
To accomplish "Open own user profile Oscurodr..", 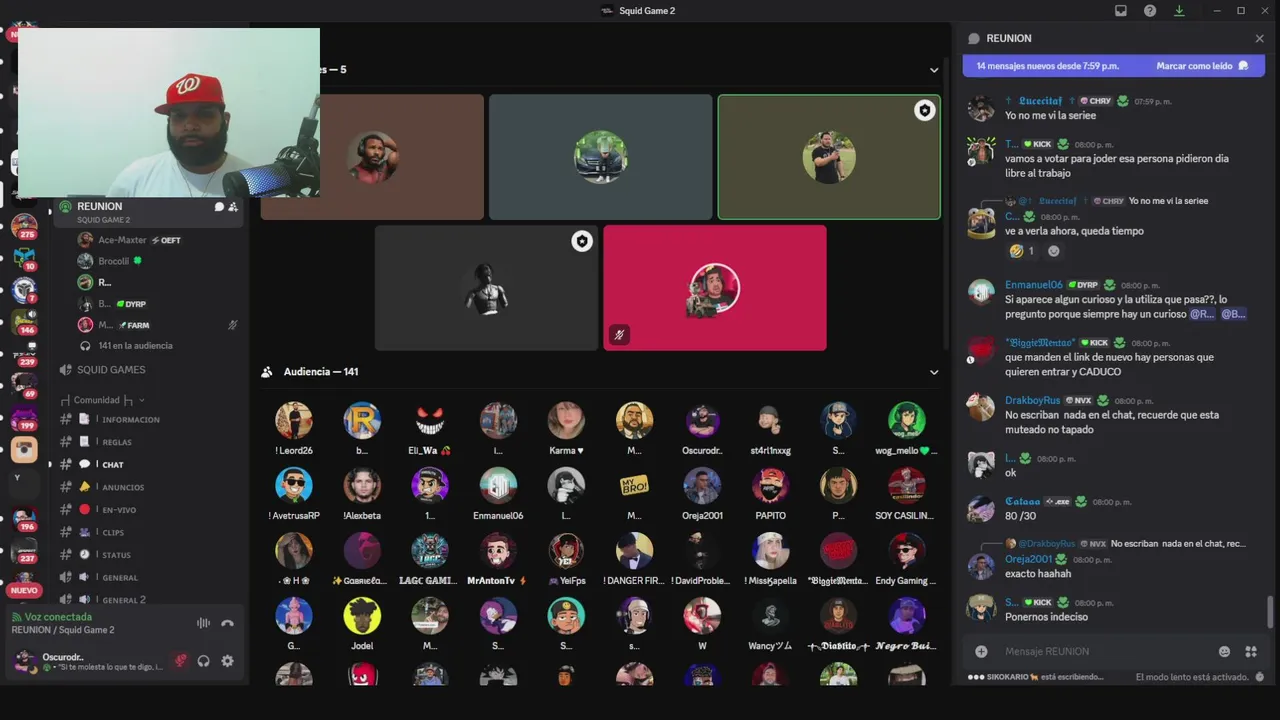I will pyautogui.click(x=88, y=661).
